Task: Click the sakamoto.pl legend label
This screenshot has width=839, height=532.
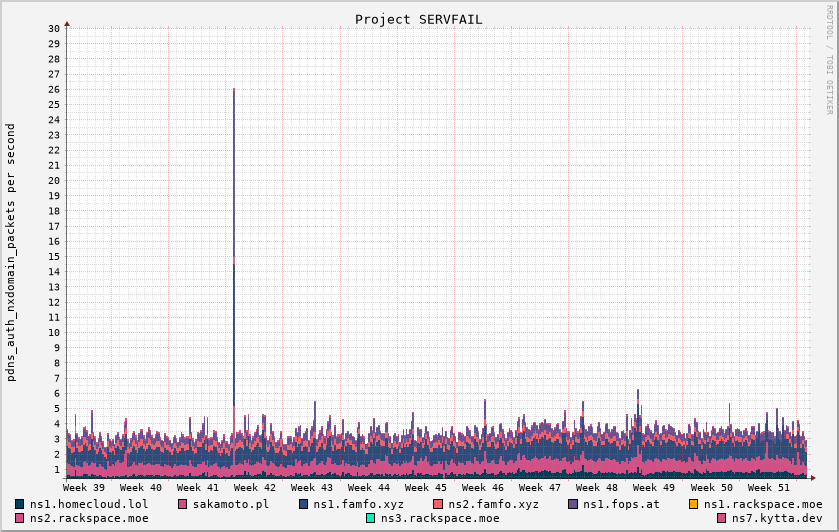Action: coord(231,504)
